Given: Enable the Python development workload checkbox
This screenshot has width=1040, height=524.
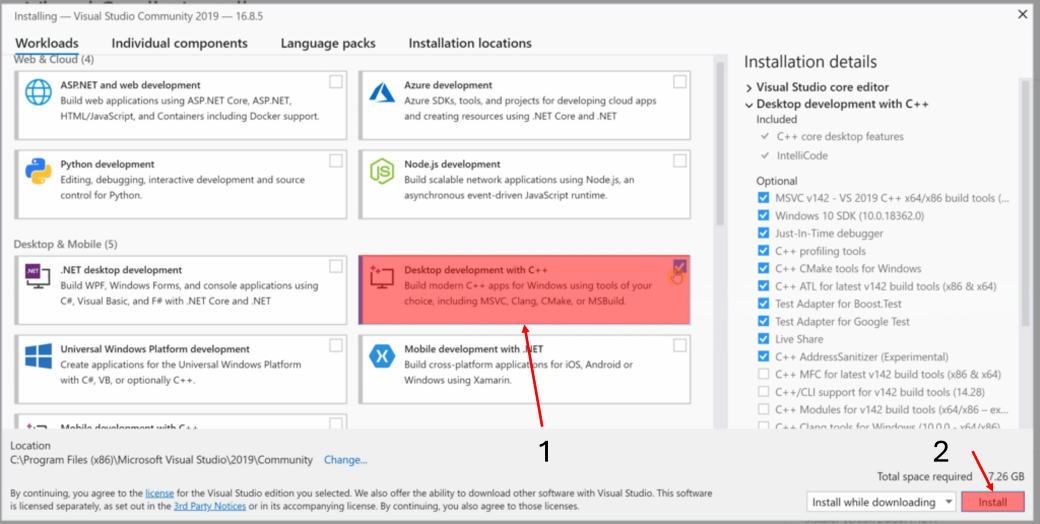Looking at the screenshot, I should tap(336, 161).
